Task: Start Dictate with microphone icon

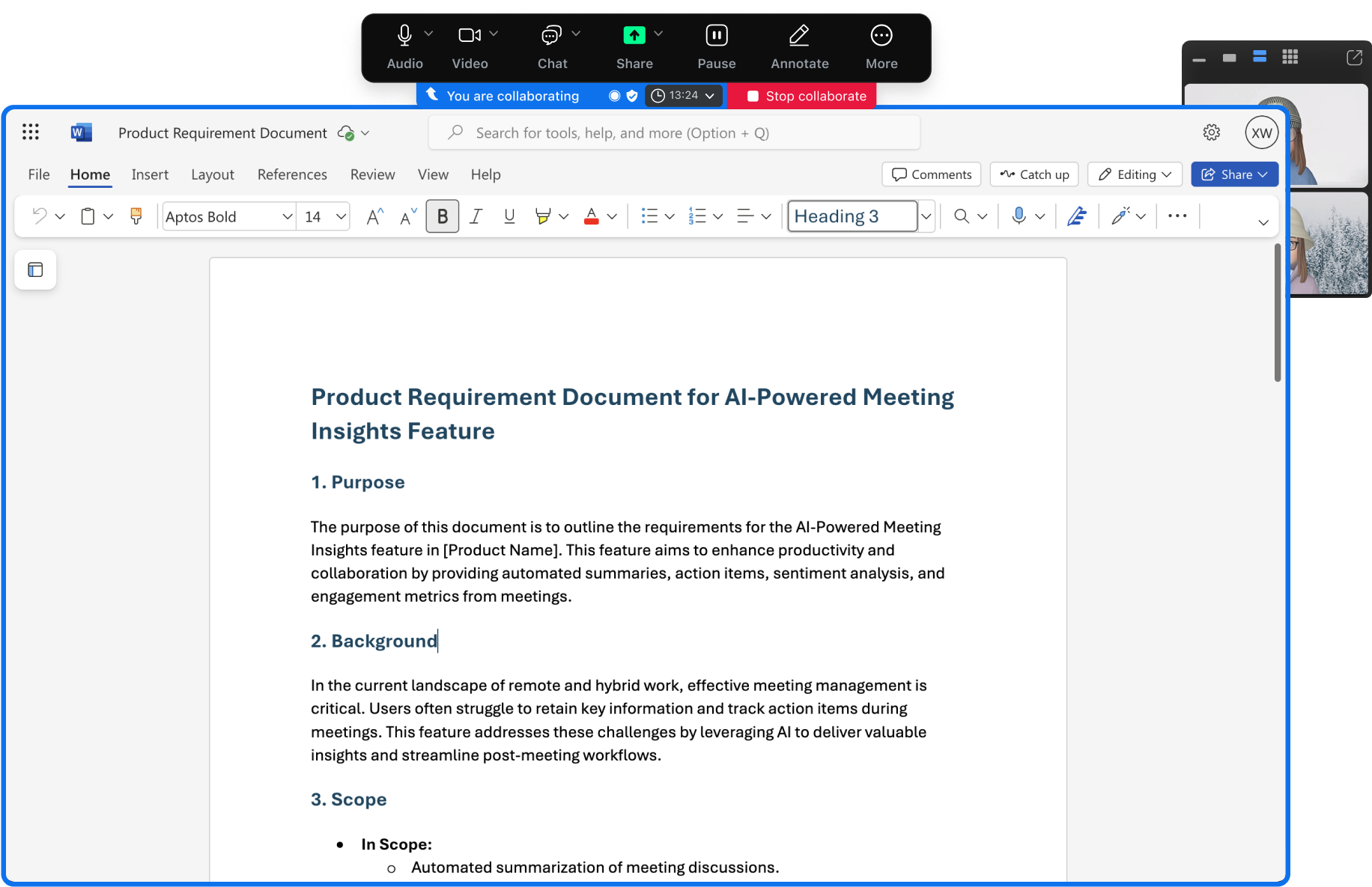Action: click(1019, 216)
